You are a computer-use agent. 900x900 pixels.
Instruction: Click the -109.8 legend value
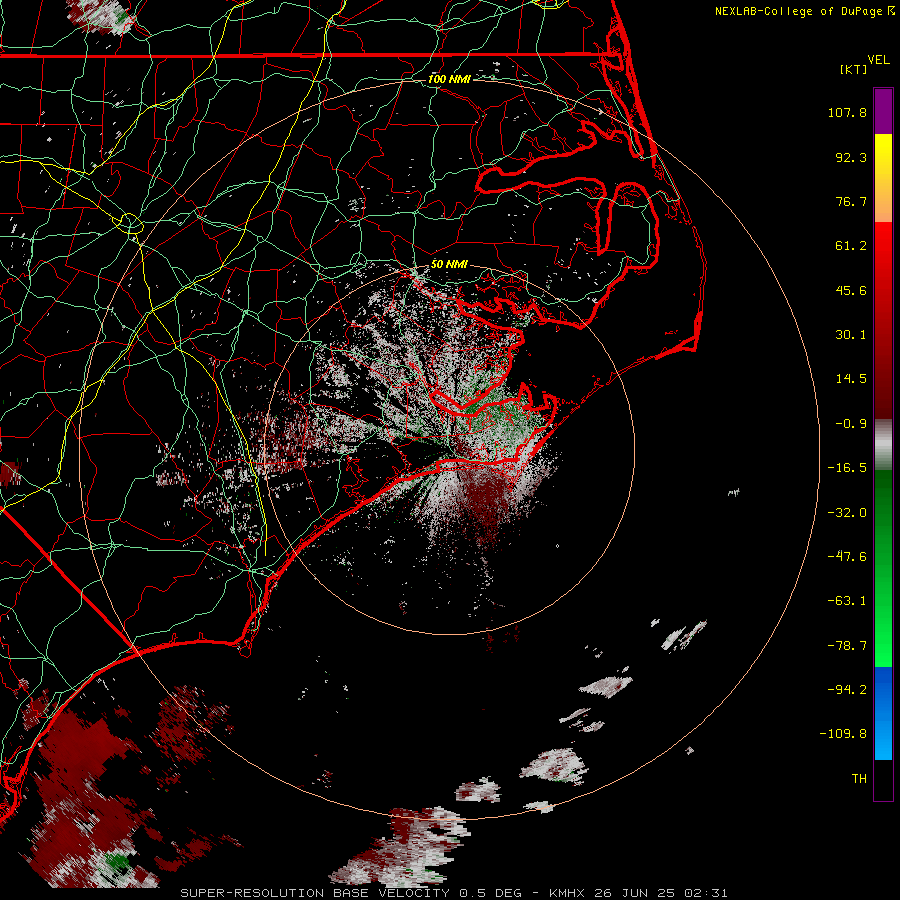844,734
